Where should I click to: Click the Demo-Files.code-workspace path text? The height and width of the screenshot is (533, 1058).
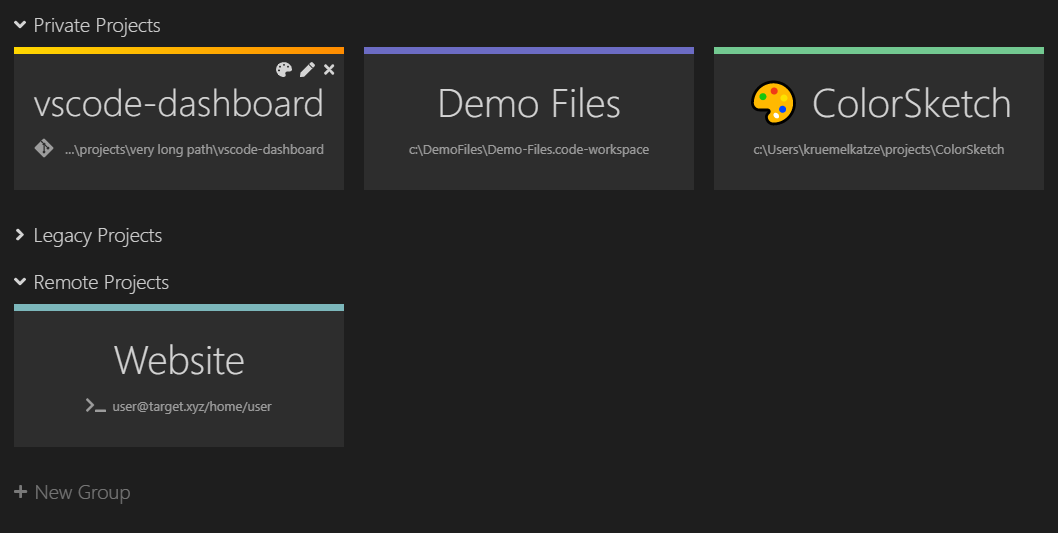click(529, 150)
